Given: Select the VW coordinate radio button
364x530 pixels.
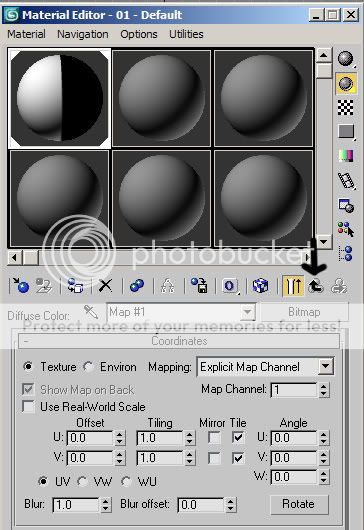Looking at the screenshot, I should click(x=82, y=481).
